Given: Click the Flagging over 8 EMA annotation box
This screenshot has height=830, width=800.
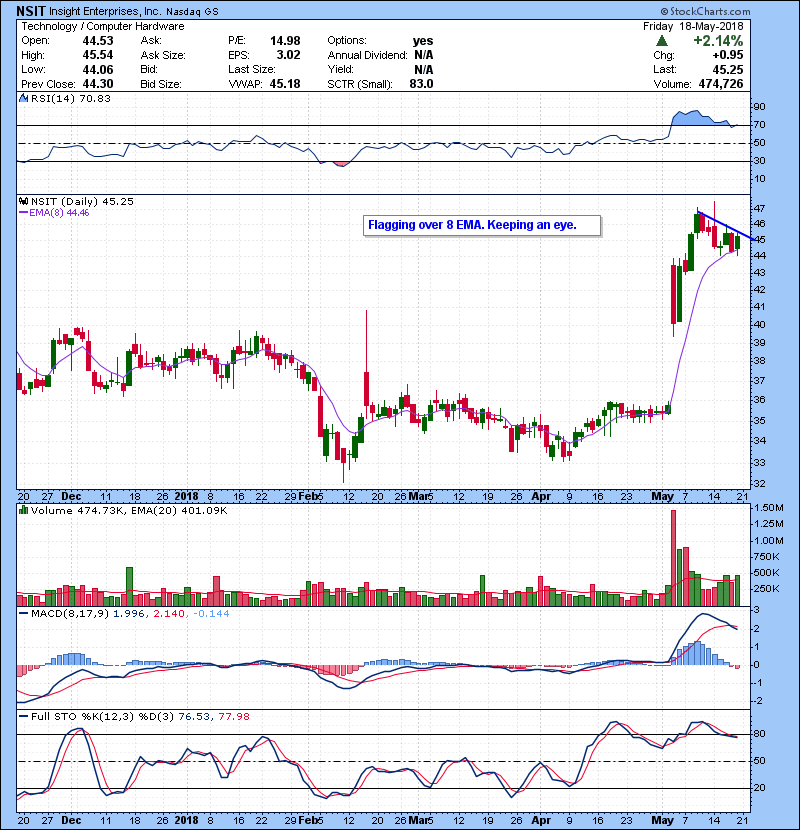Looking at the screenshot, I should [482, 225].
